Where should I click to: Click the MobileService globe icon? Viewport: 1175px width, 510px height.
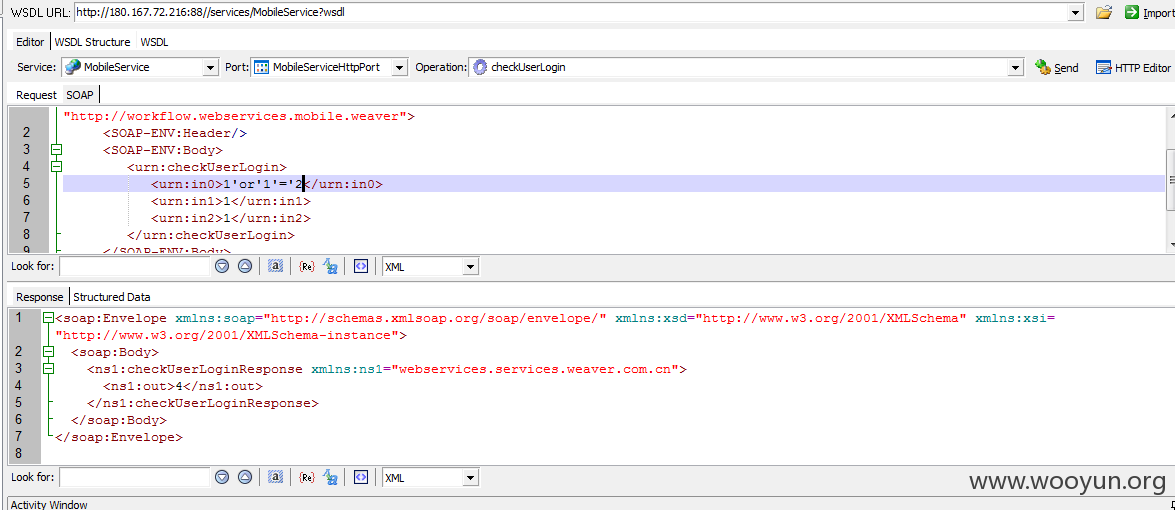tap(73, 67)
